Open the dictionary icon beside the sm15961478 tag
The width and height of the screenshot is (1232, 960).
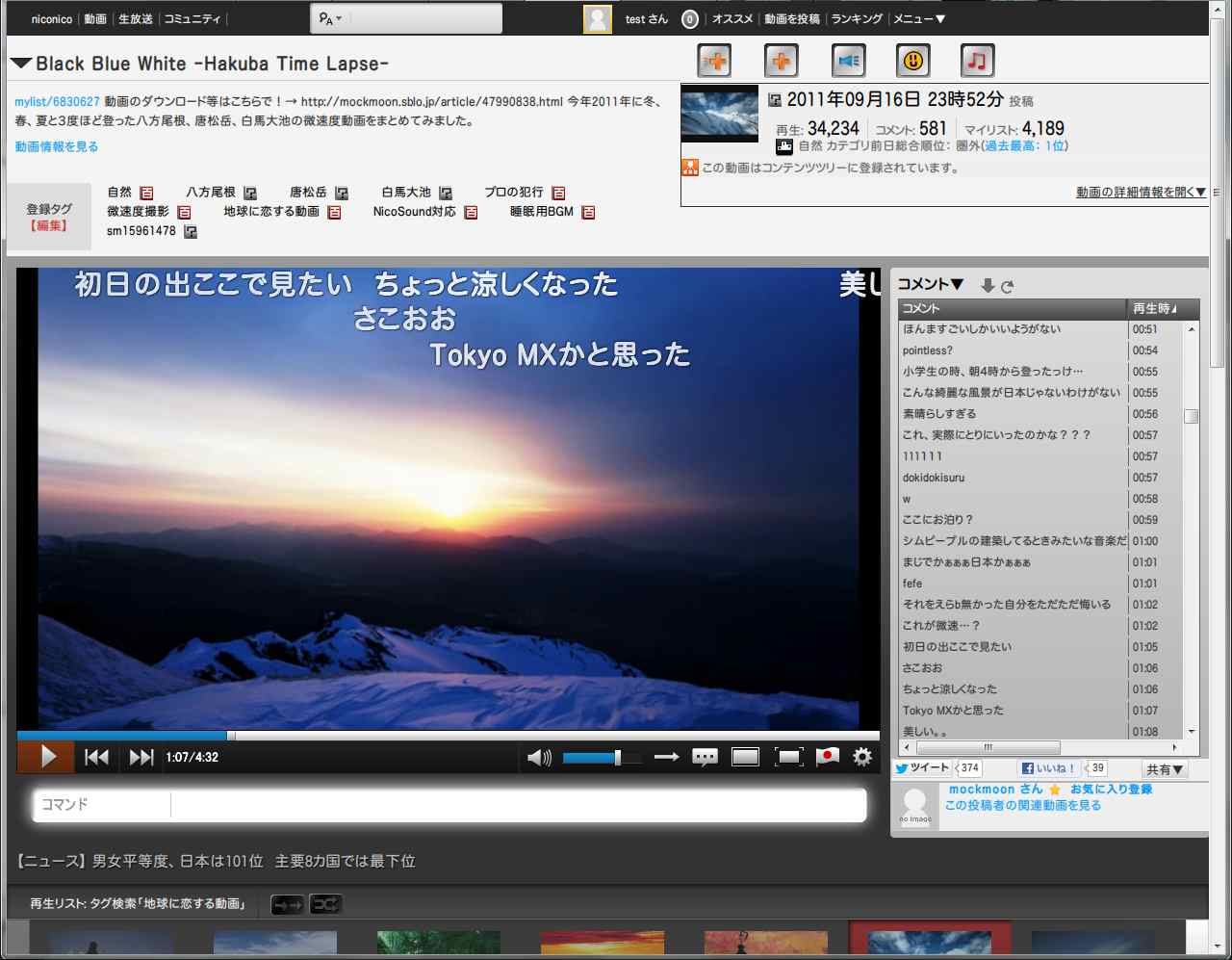click(191, 231)
